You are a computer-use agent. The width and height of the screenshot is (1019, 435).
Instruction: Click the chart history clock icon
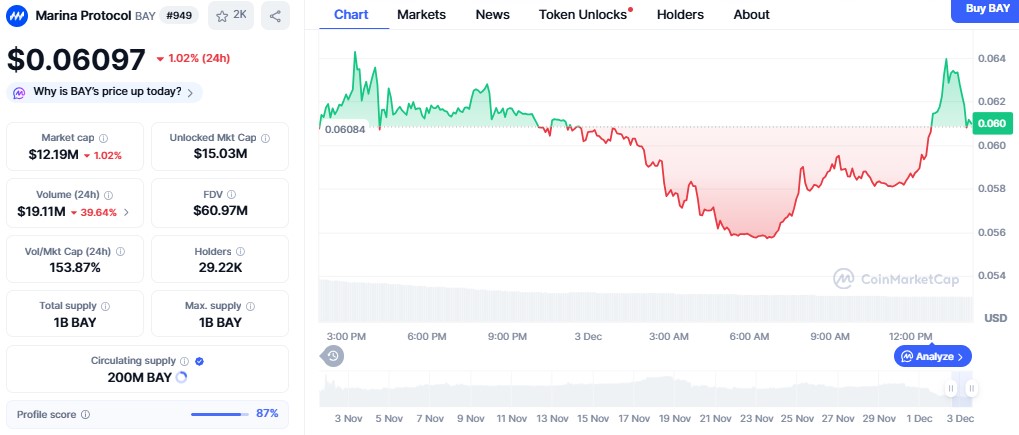(333, 355)
